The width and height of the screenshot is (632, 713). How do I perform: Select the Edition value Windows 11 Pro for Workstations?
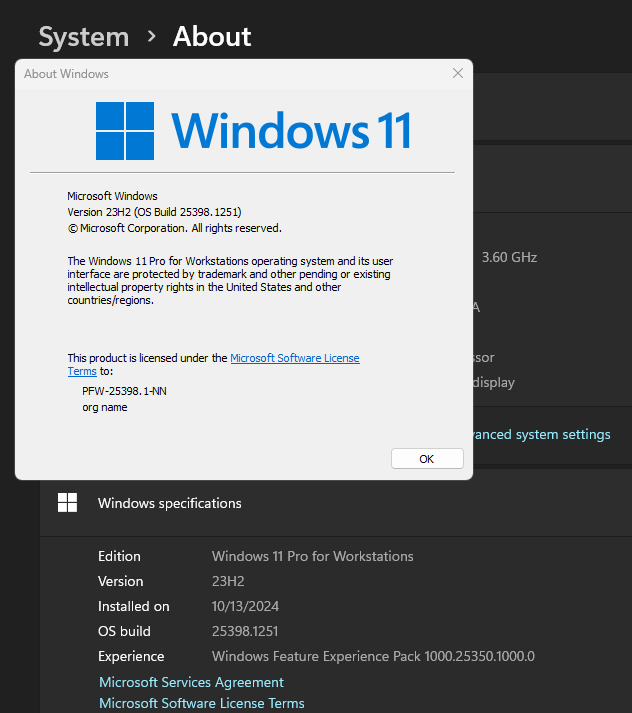[313, 556]
